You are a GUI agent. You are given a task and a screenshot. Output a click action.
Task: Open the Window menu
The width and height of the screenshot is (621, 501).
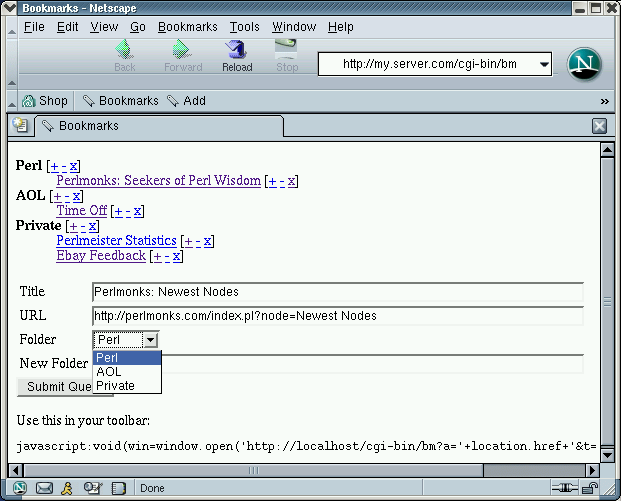(294, 27)
